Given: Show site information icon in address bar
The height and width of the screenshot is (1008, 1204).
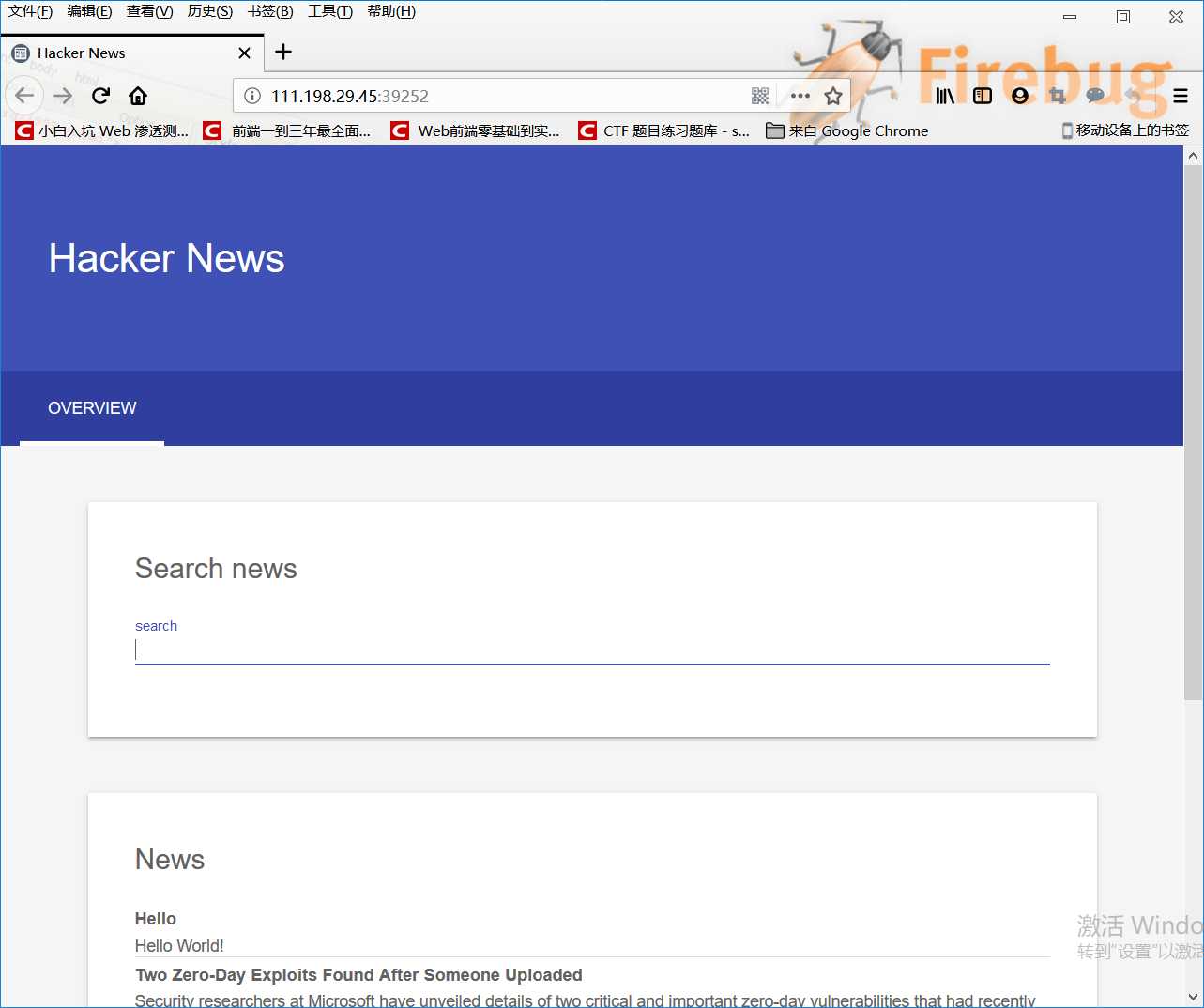Looking at the screenshot, I should coord(252,96).
